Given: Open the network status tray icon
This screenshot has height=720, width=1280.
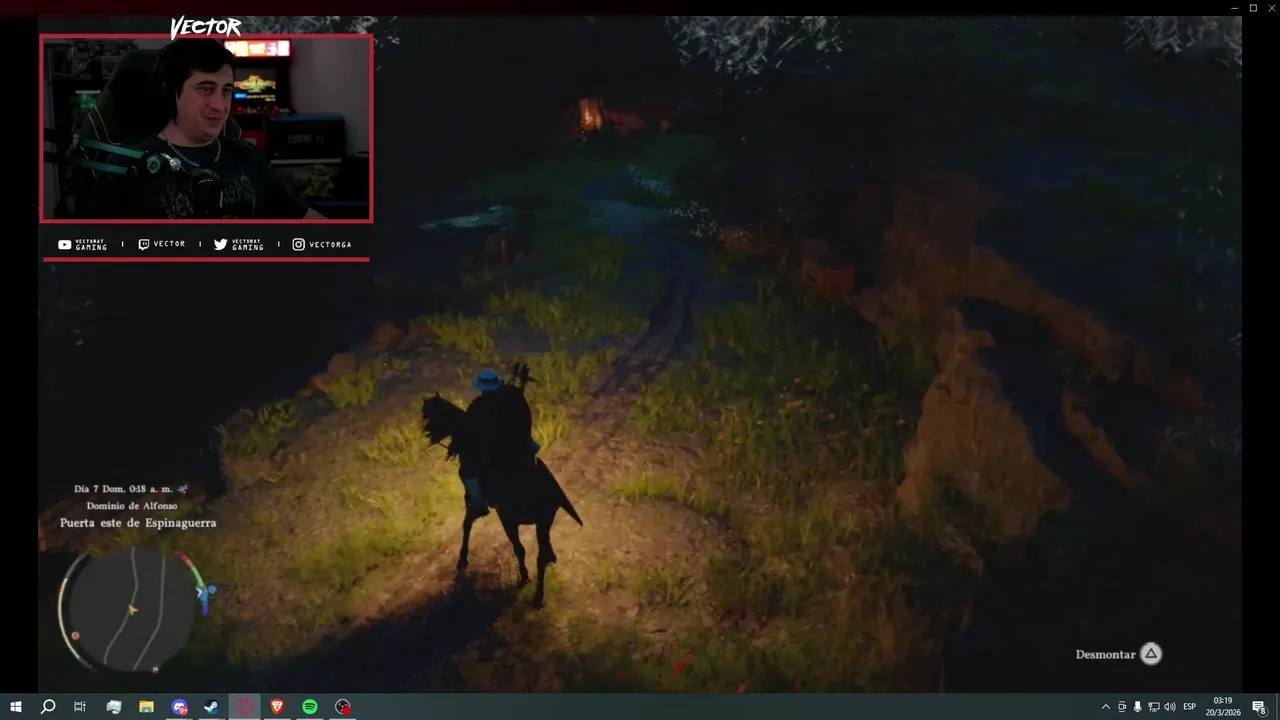Looking at the screenshot, I should [x=1153, y=707].
